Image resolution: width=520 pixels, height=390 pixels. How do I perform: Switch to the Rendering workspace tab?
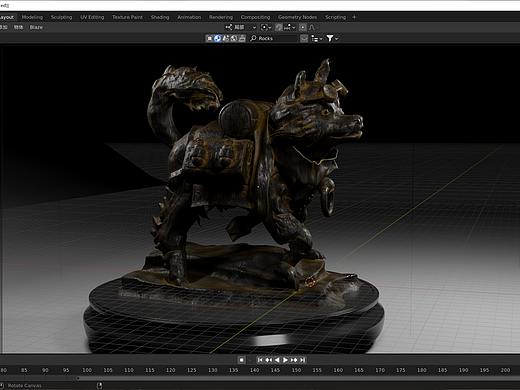tap(221, 17)
